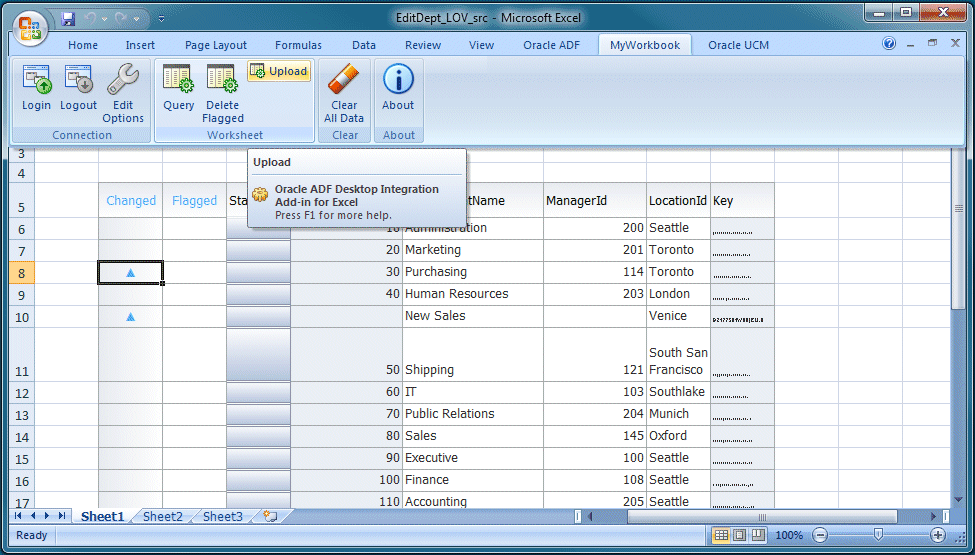Select the MyWorkbook ribbon tab
Screen dimensions: 975x555
point(645,45)
